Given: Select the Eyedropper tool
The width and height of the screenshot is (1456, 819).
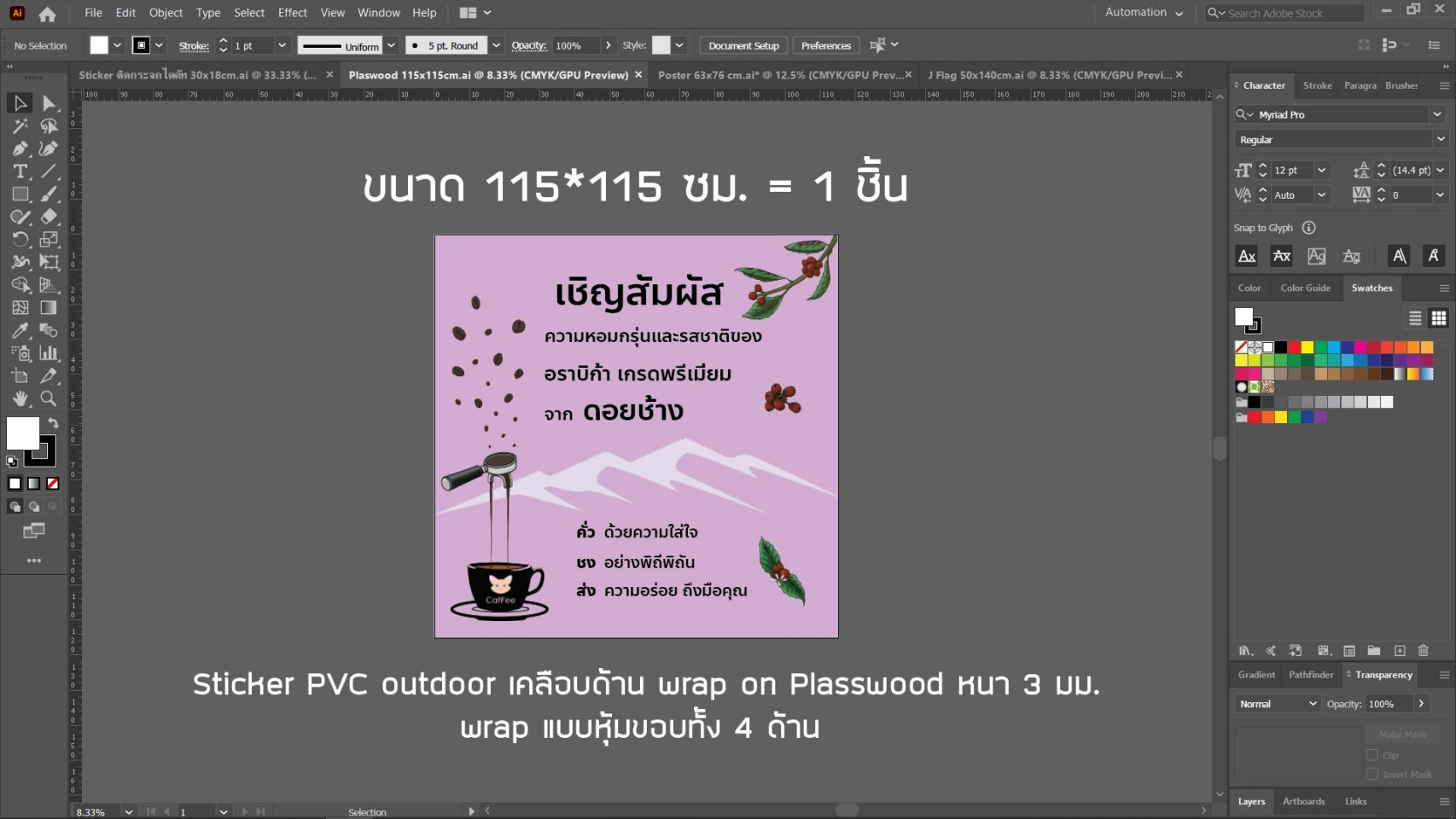Looking at the screenshot, I should coord(20,331).
